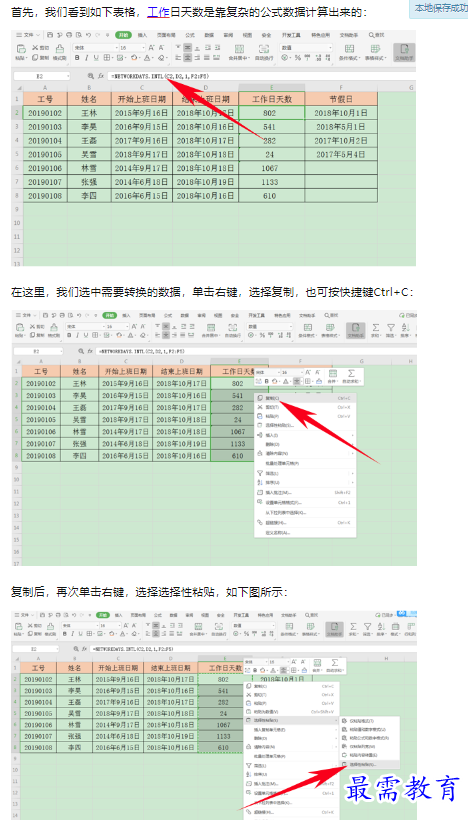Click Italic I in the first spreadsheet image's ribbon
This screenshot has height=820, width=468.
(x=86, y=58)
